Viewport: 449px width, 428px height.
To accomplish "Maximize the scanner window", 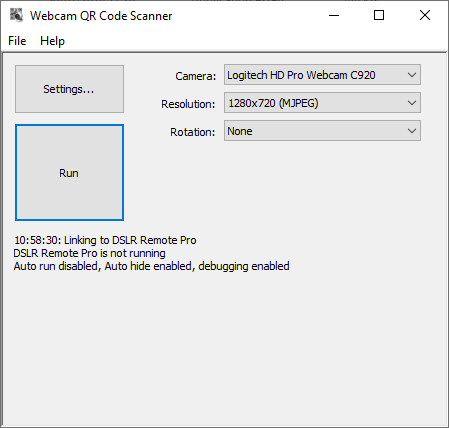I will click(379, 15).
